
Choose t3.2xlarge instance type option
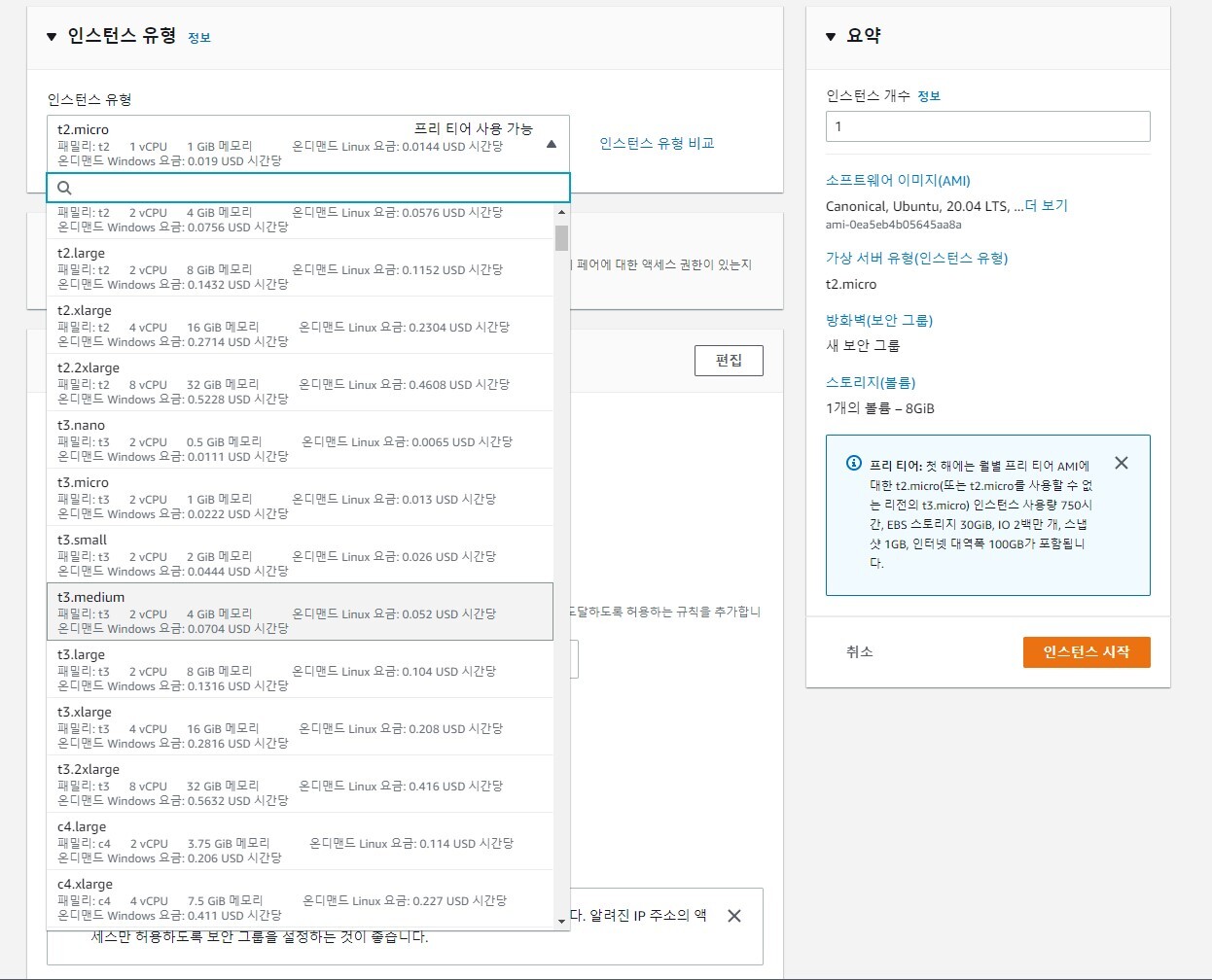(300, 785)
